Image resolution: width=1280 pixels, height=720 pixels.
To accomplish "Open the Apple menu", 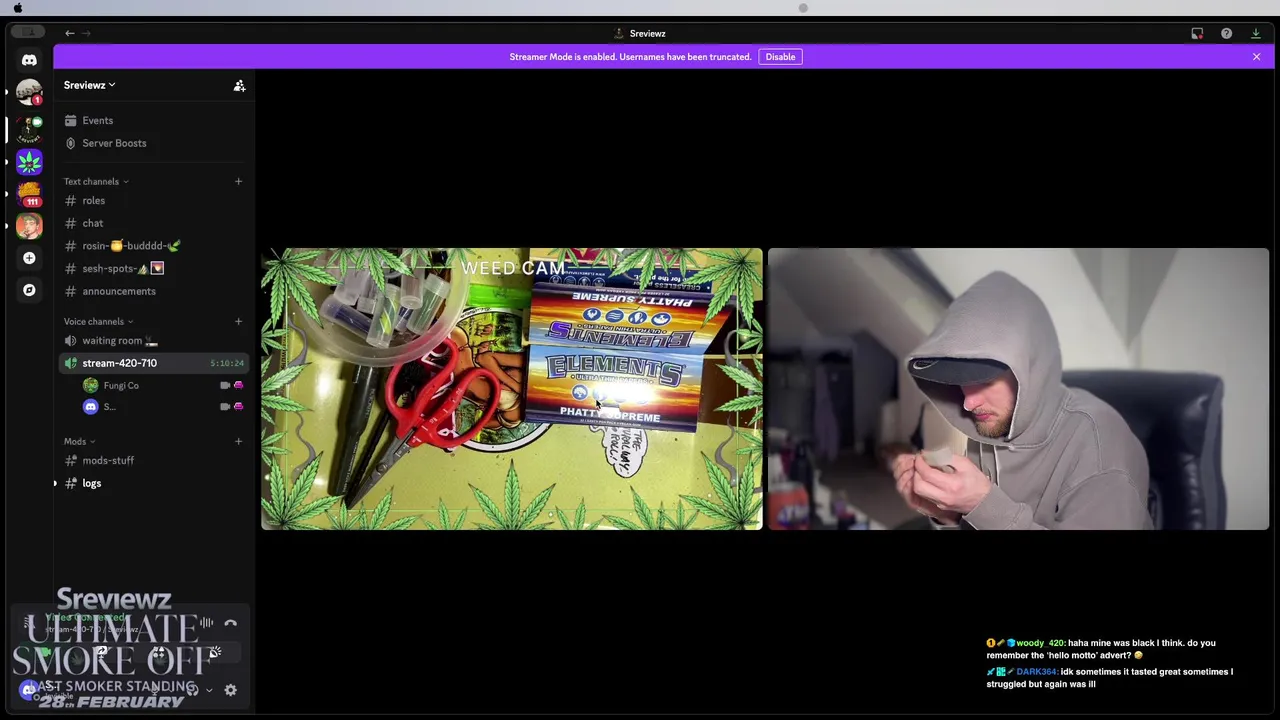I will pyautogui.click(x=17, y=8).
